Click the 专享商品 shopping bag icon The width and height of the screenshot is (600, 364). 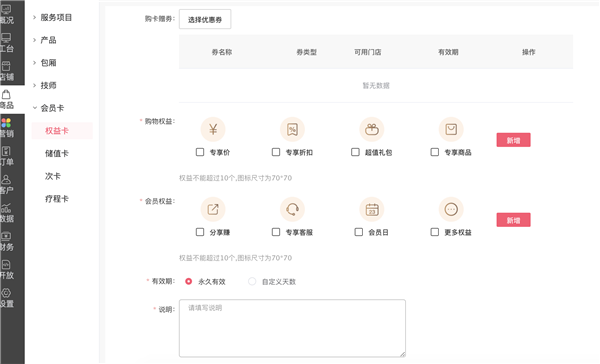pos(451,129)
